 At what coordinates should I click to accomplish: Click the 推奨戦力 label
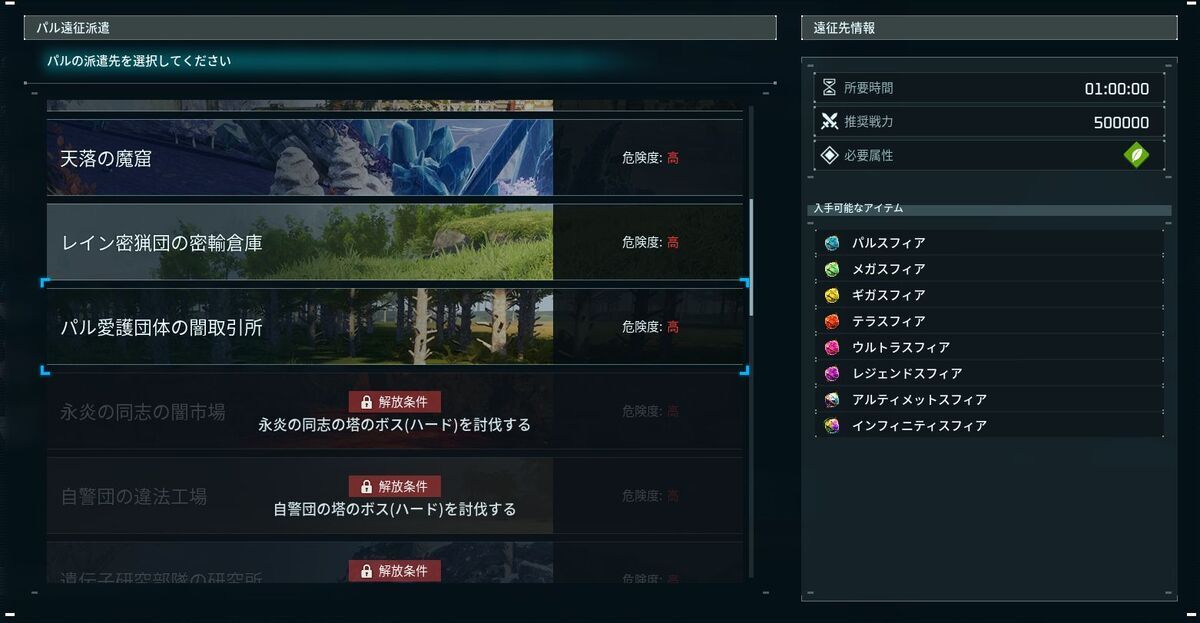click(x=869, y=122)
